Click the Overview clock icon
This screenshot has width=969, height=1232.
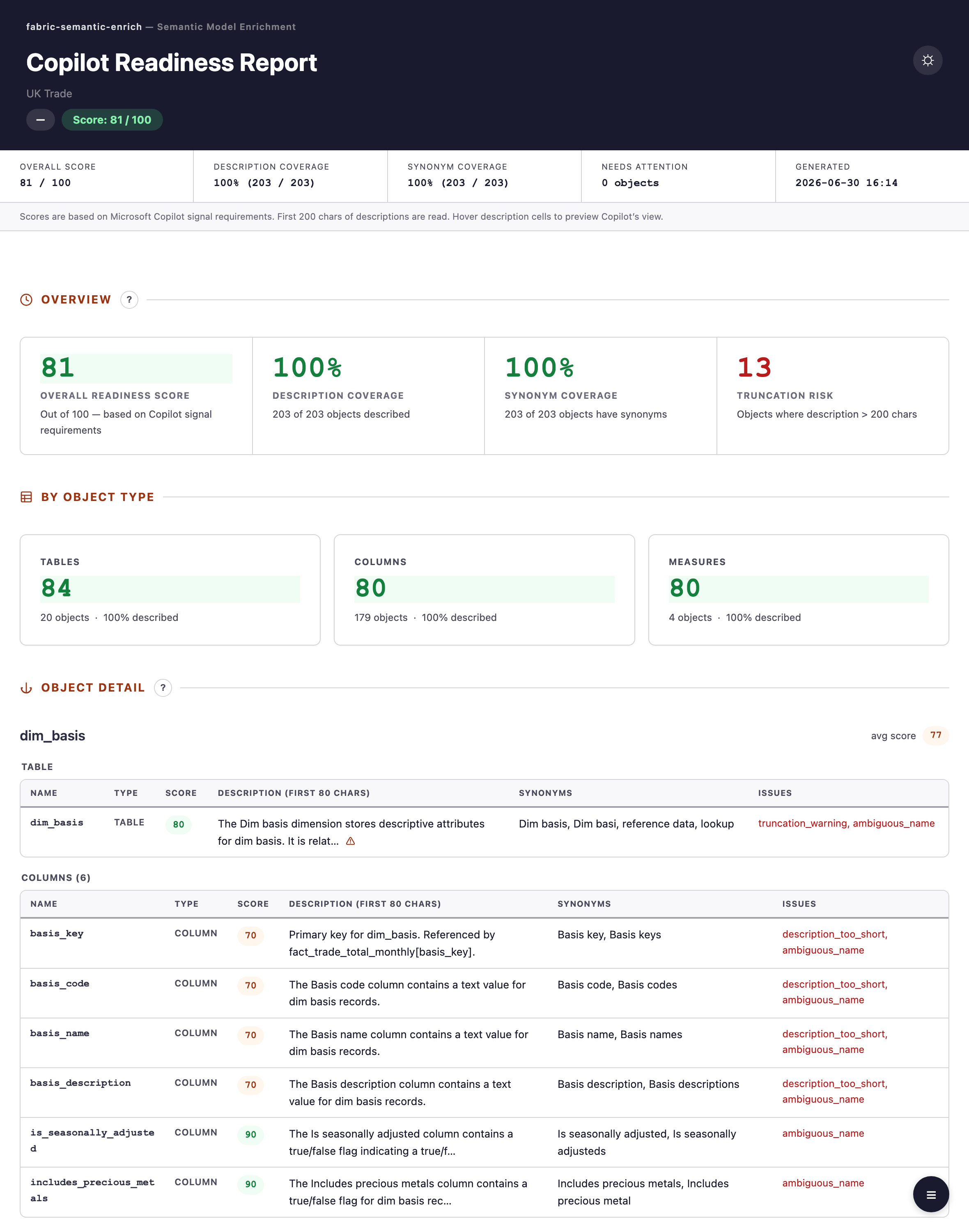pos(26,300)
